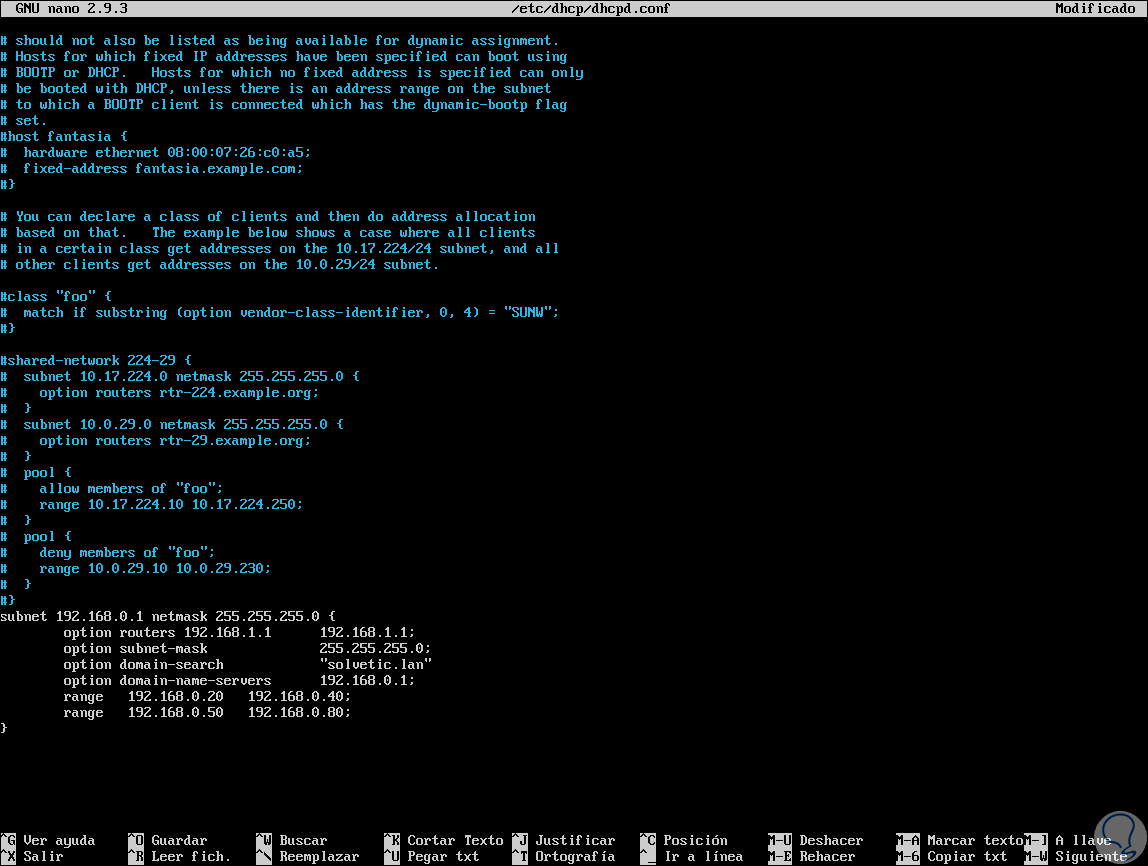Click the 'range 10.17.224.10 10.17.224.250;' line
Screen dimensions: 1148x866
click(x=152, y=505)
